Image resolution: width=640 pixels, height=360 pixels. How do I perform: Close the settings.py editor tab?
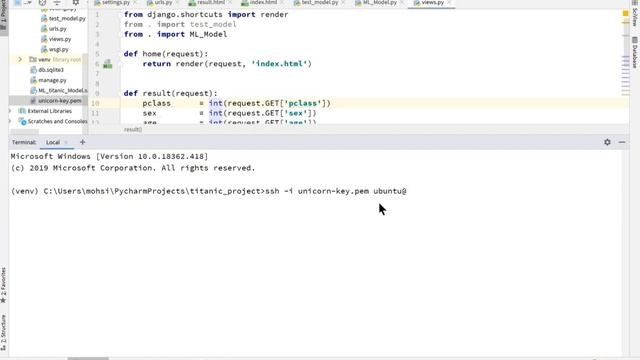(x=135, y=2)
